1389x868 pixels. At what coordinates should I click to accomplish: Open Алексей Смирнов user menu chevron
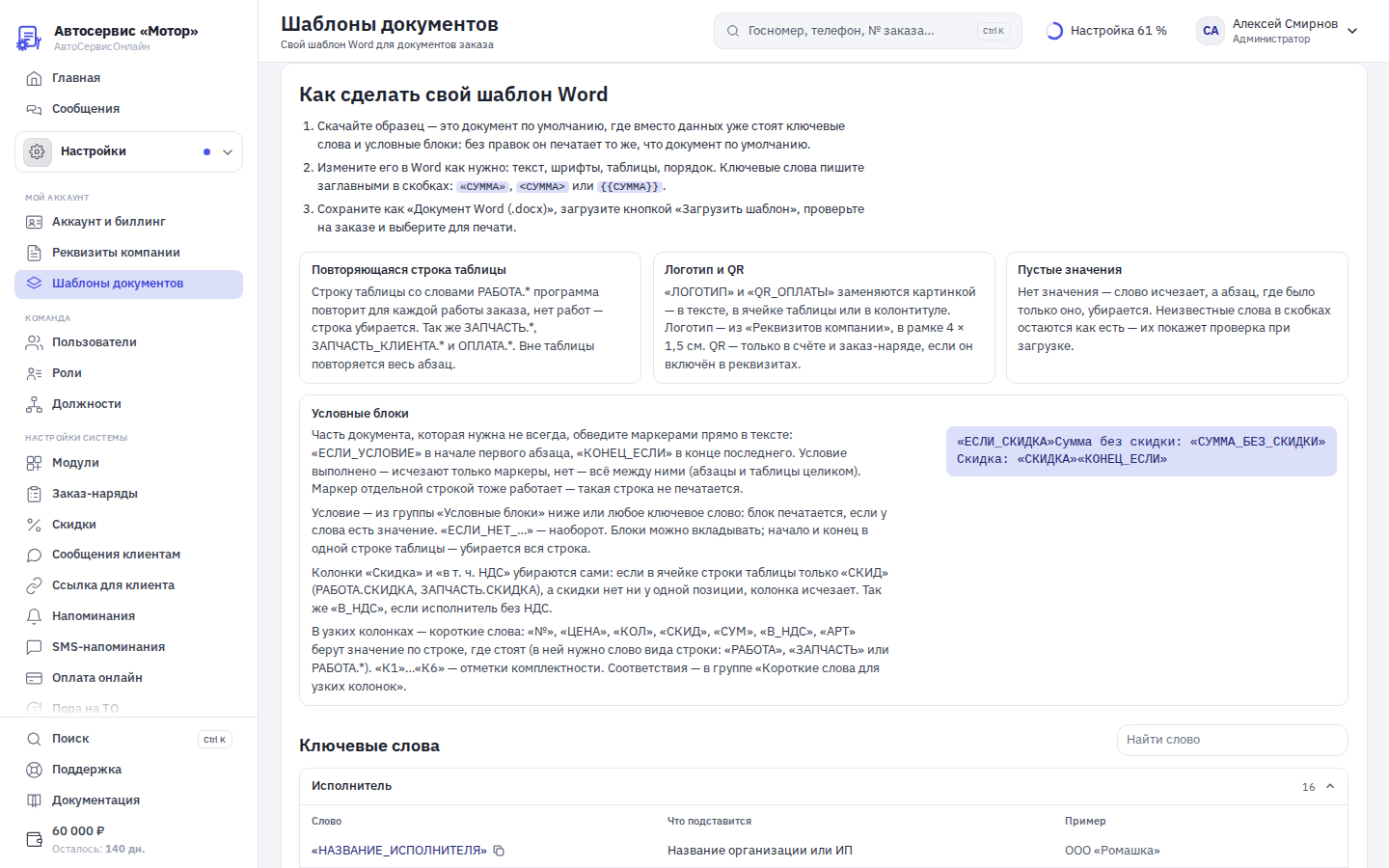tap(1352, 31)
